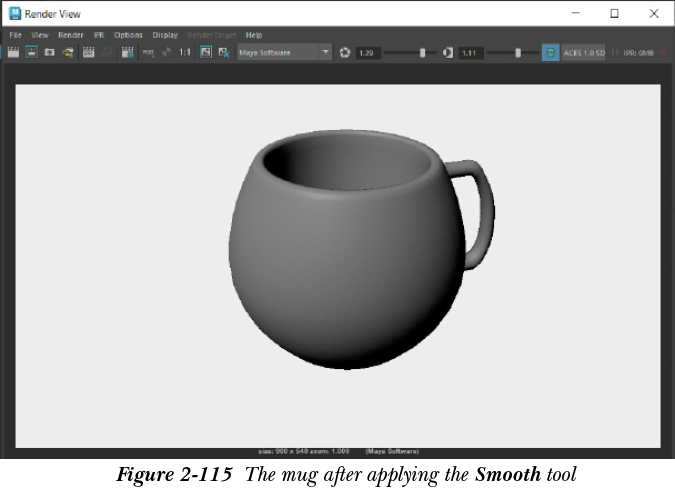Click the Keep Image icon
This screenshot has width=675, height=495.
click(205, 52)
